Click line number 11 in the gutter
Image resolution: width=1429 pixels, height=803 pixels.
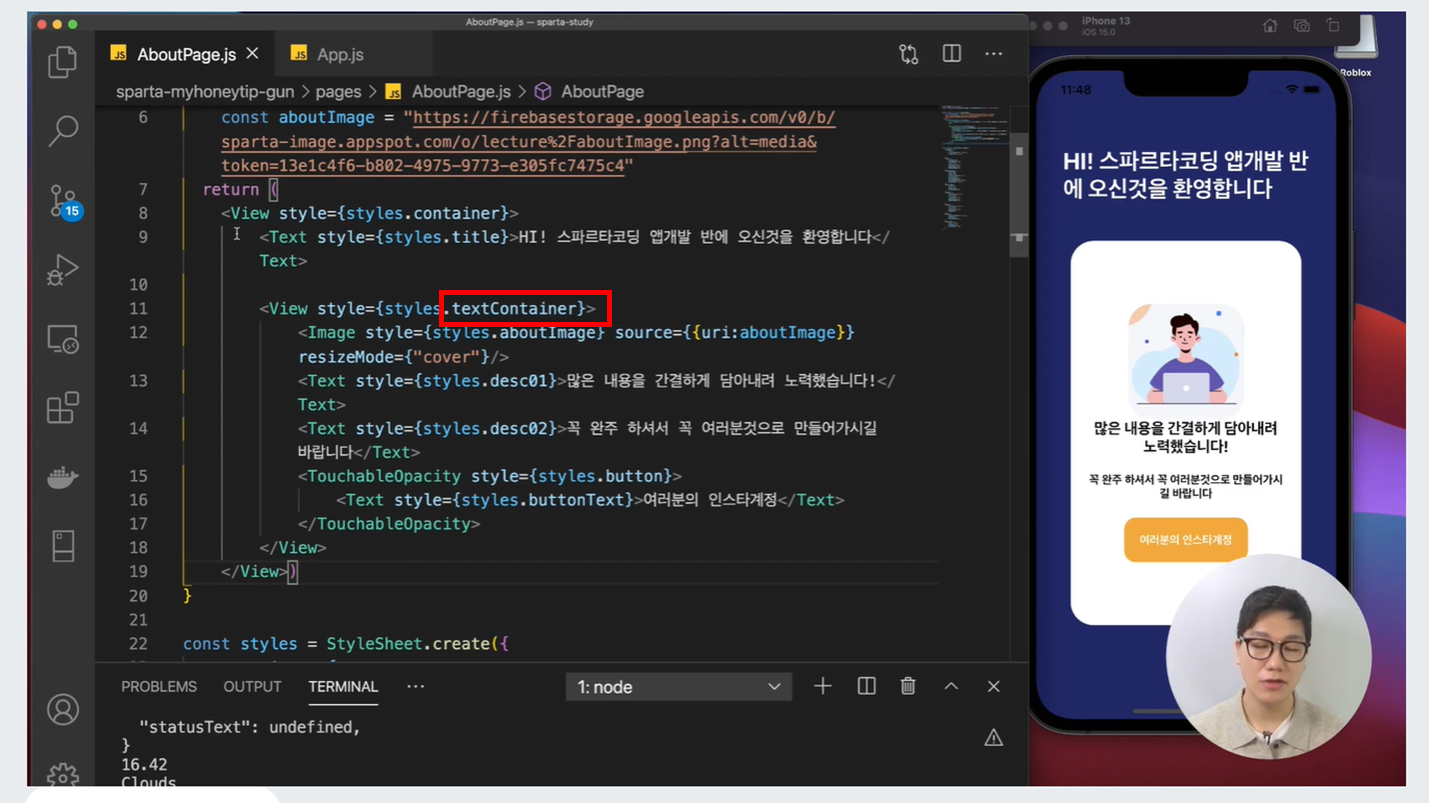(138, 309)
